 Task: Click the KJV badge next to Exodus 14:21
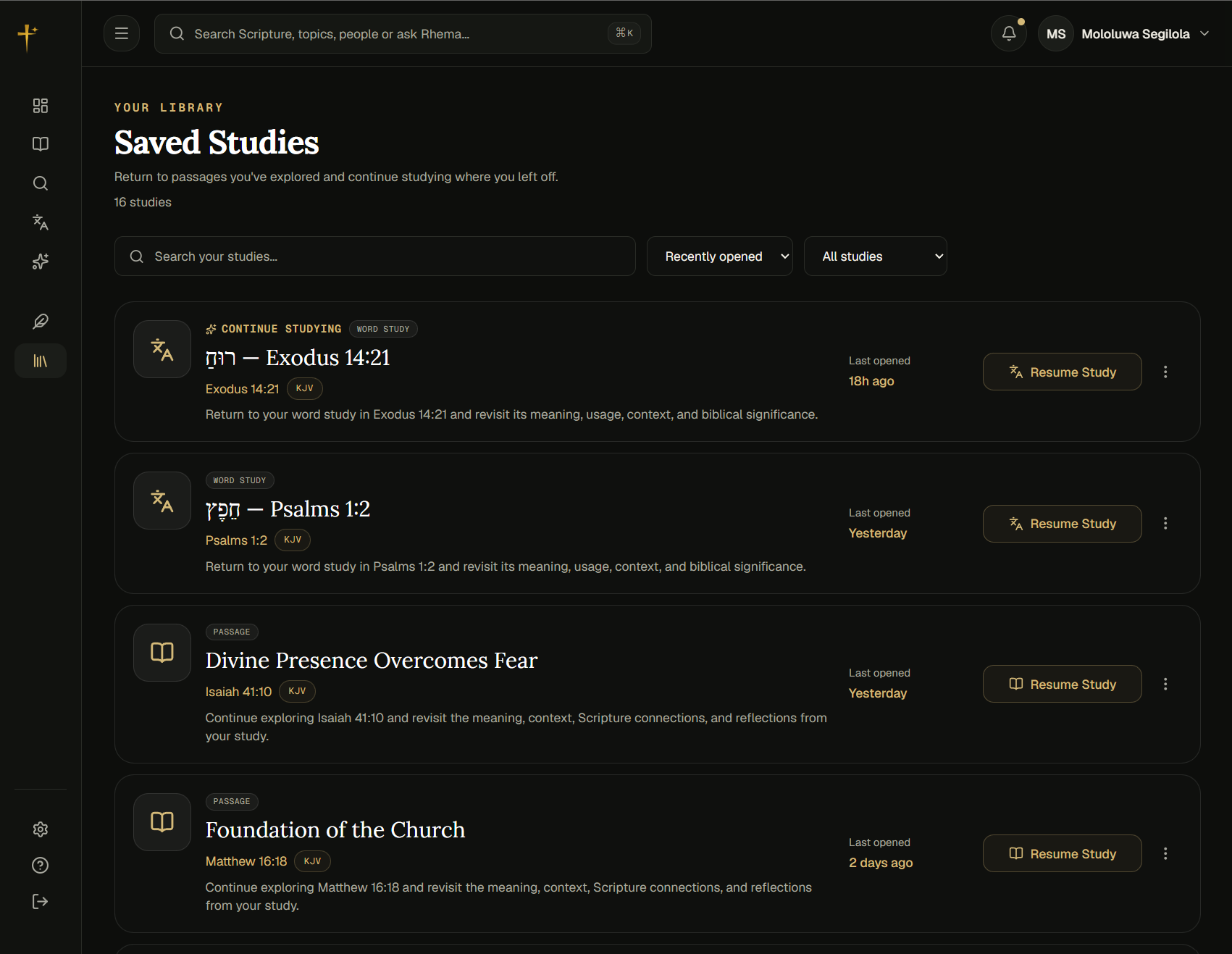click(x=305, y=388)
